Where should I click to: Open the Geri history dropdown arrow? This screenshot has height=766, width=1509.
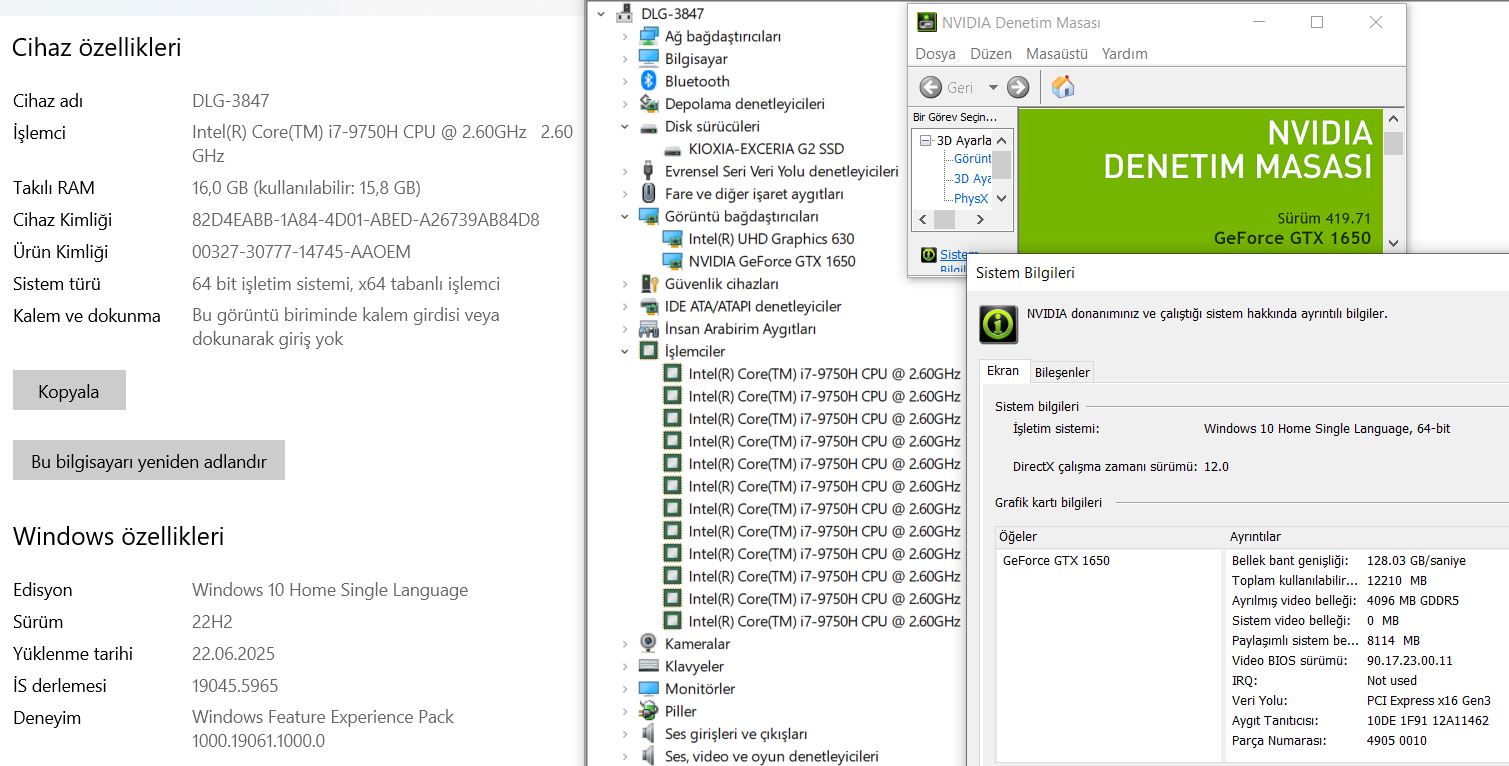[x=993, y=87]
